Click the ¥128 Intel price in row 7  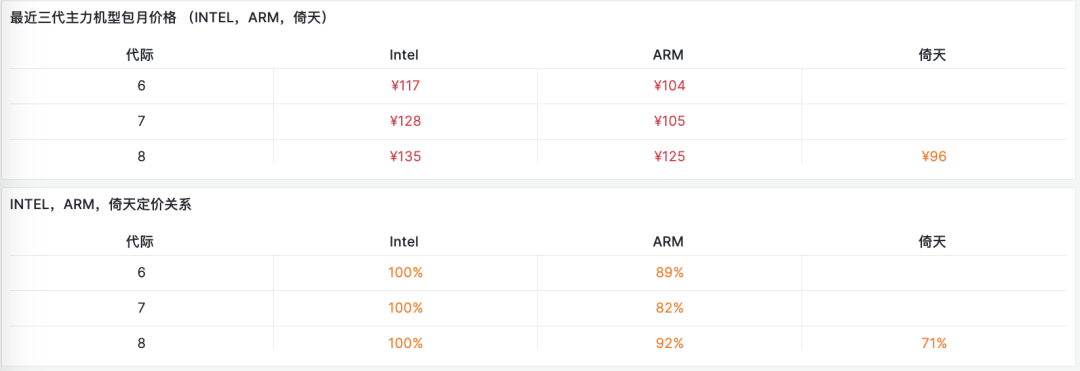click(405, 121)
